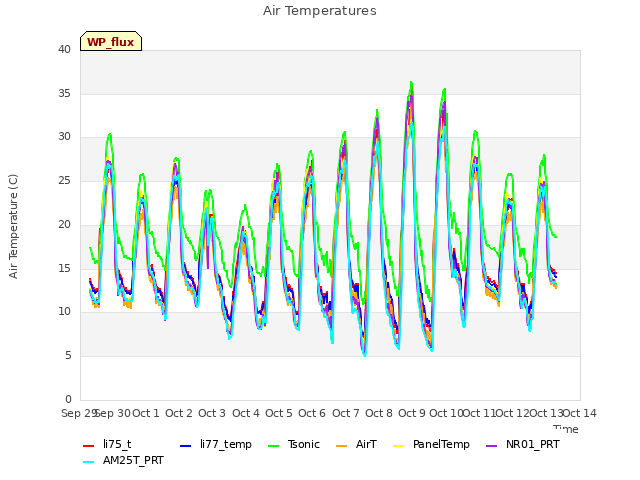Click the 10 y-axis tick label

64,312
